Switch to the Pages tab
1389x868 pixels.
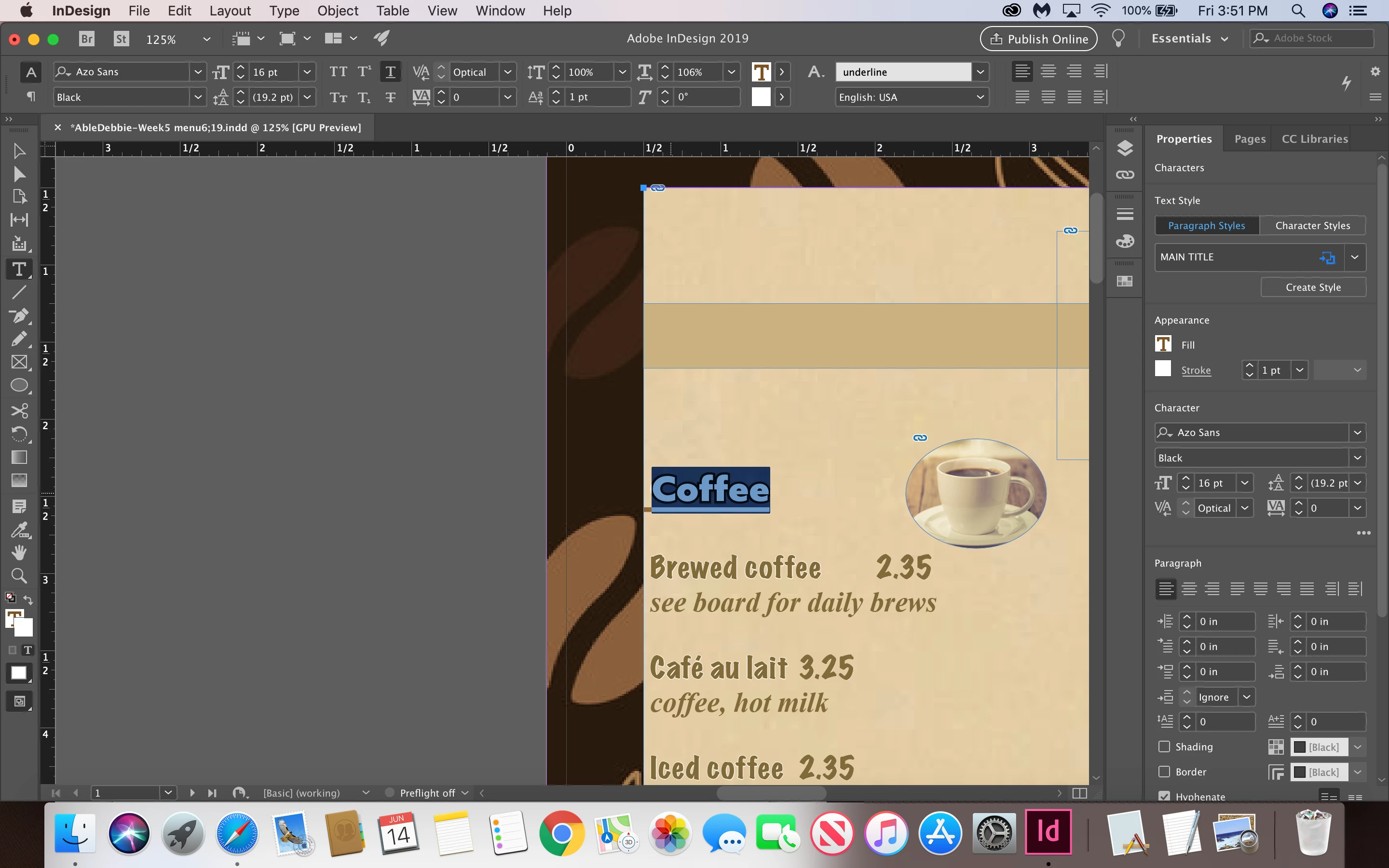click(x=1250, y=139)
